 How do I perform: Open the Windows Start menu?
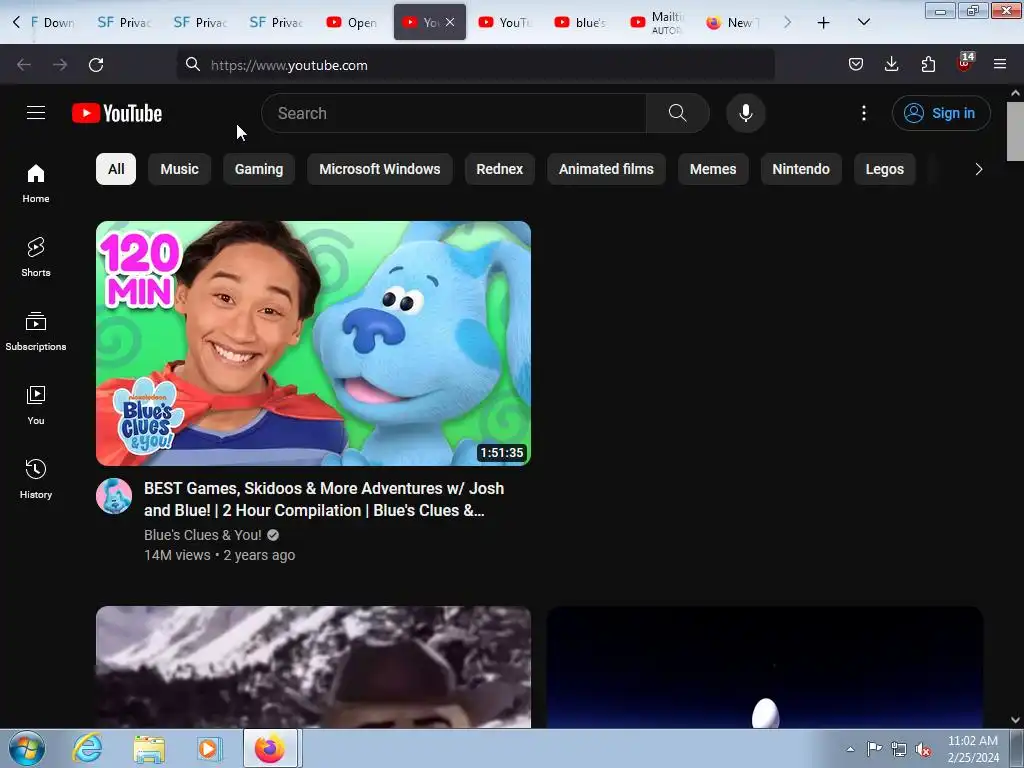coord(27,748)
